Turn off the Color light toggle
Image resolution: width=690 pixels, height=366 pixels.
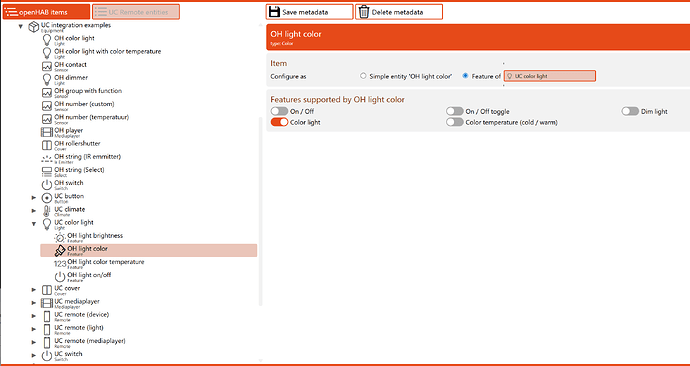point(279,122)
